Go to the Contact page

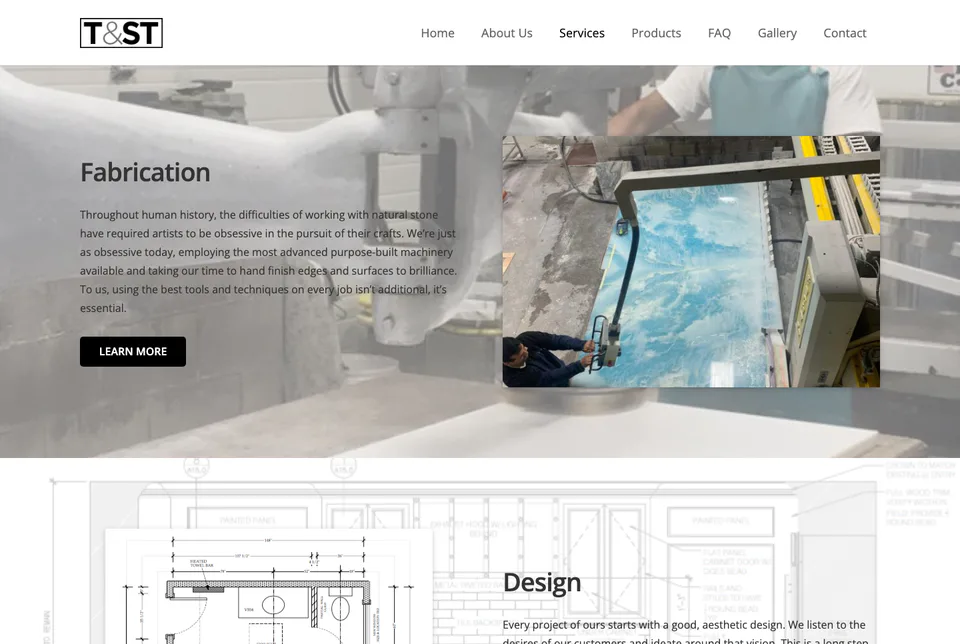pos(844,33)
